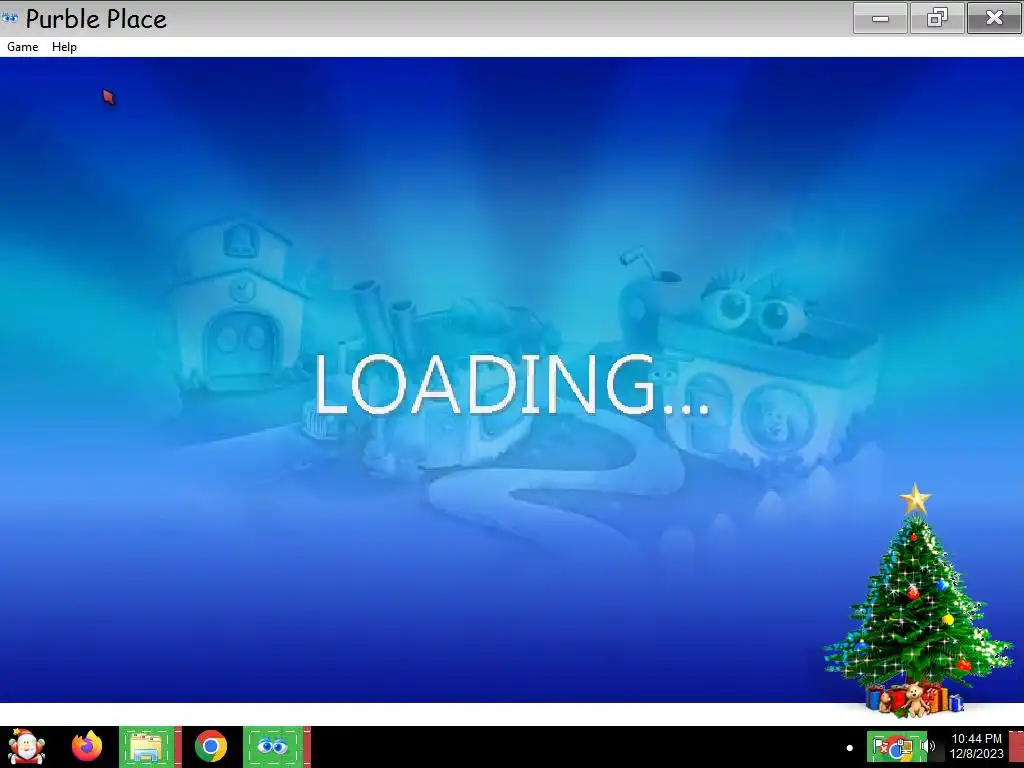Launch Firefox from the taskbar

(87, 746)
